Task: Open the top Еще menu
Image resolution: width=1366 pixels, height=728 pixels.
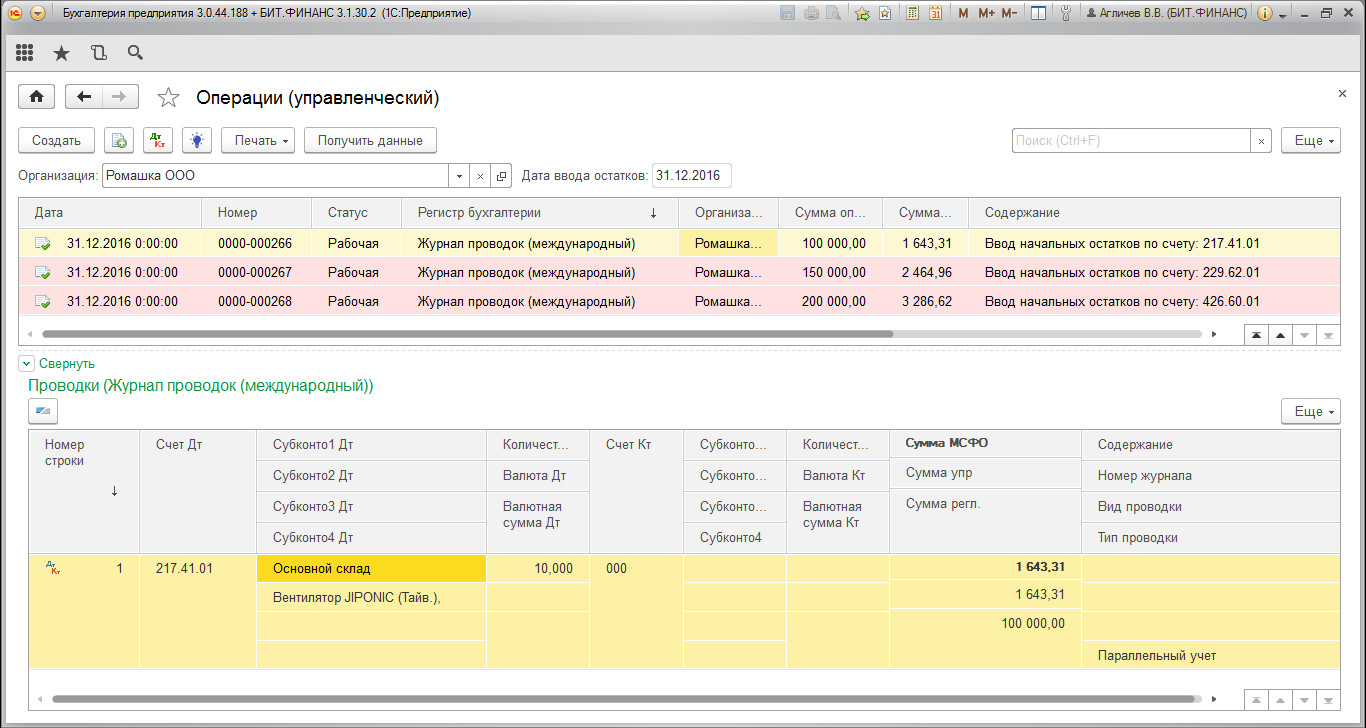Action: click(1311, 141)
